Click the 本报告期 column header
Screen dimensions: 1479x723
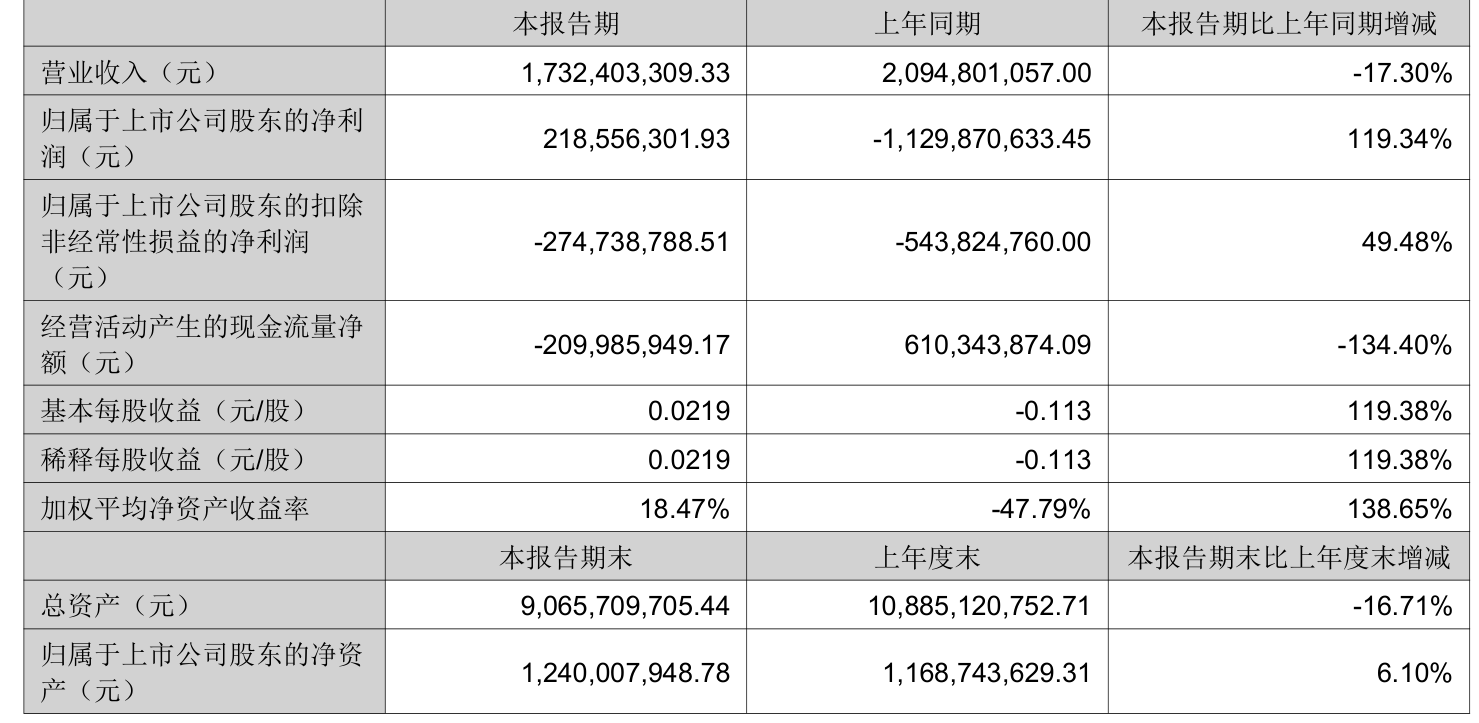(566, 25)
